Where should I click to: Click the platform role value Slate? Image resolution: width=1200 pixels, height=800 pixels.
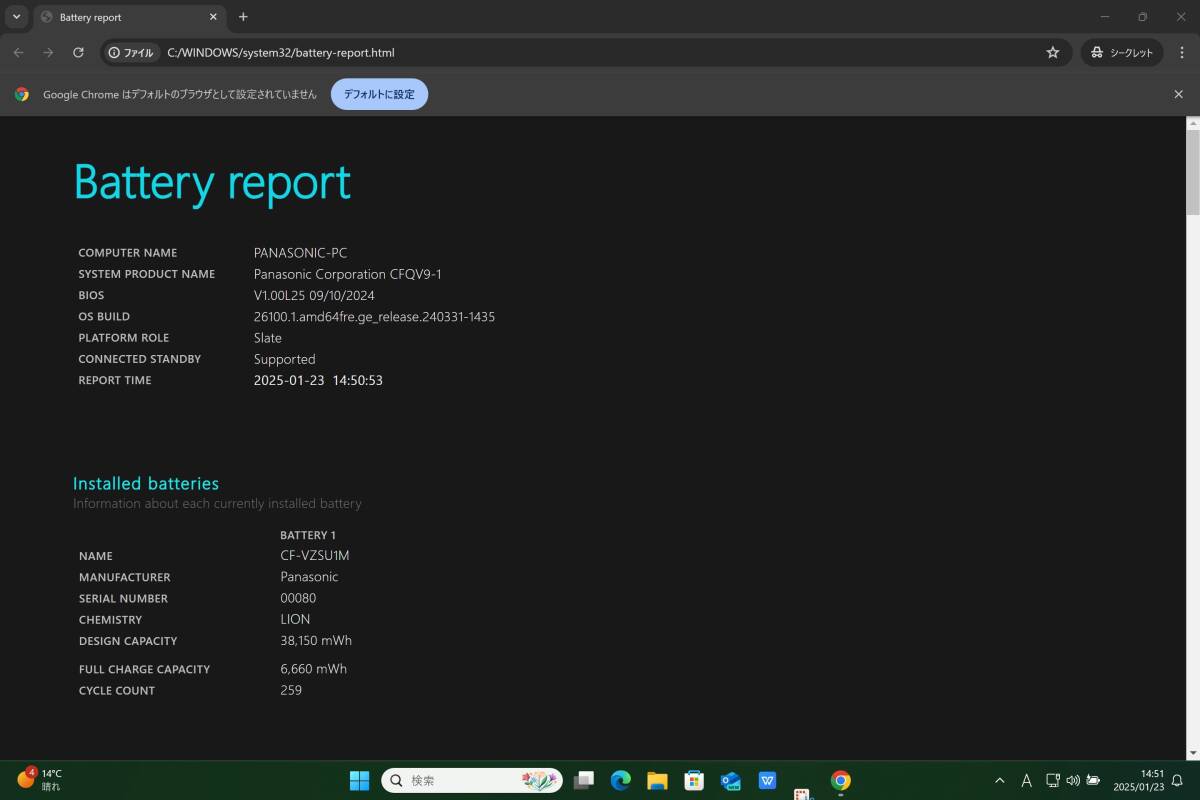268,338
